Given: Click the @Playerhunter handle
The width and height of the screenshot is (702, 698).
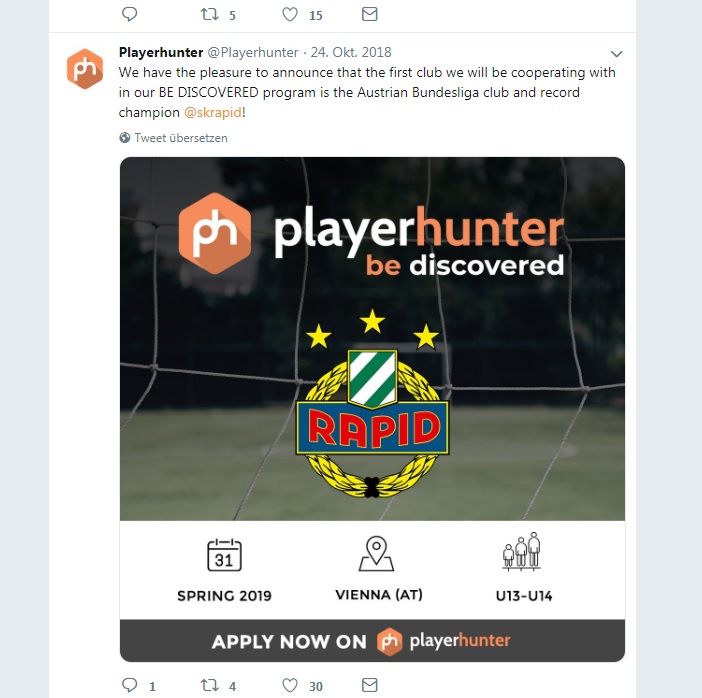Looking at the screenshot, I should pos(253,52).
